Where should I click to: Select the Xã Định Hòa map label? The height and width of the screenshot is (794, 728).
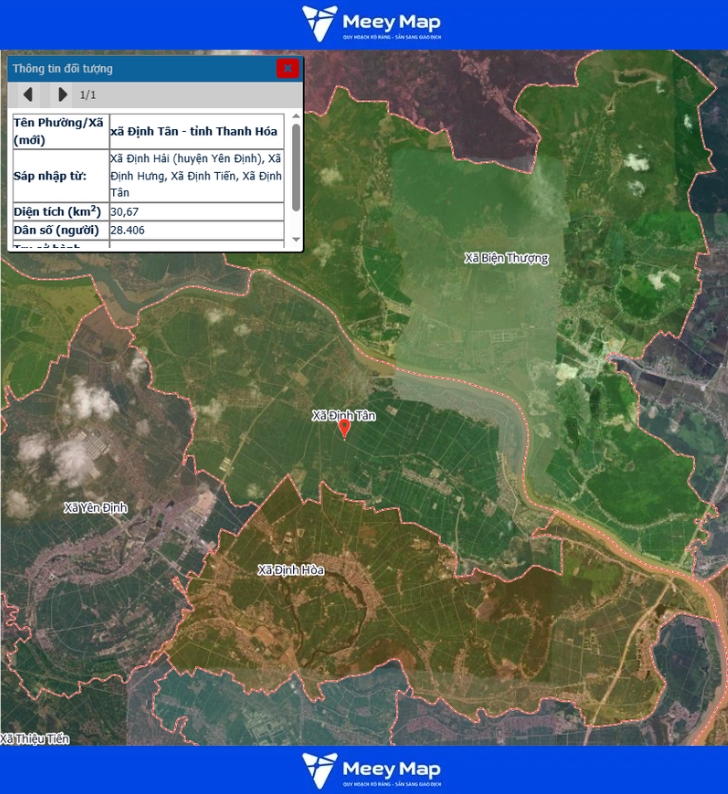pyautogui.click(x=291, y=570)
